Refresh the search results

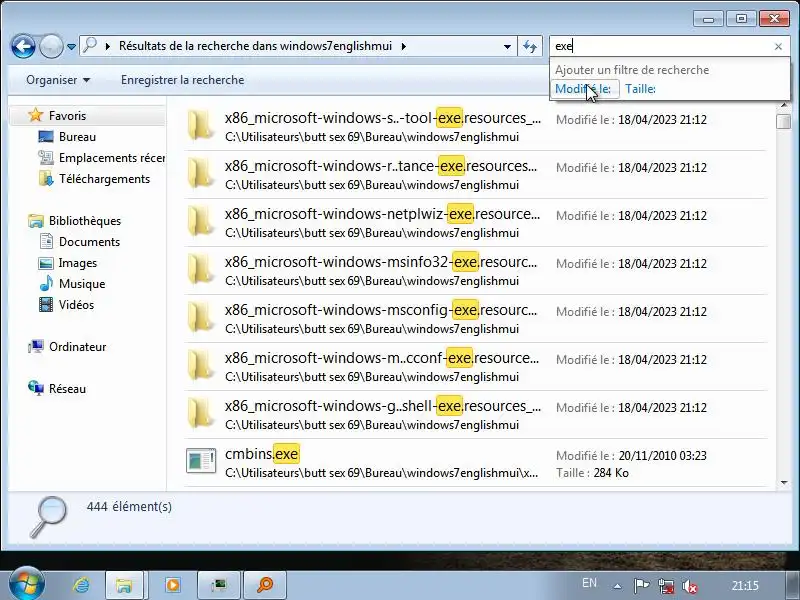pyautogui.click(x=530, y=46)
